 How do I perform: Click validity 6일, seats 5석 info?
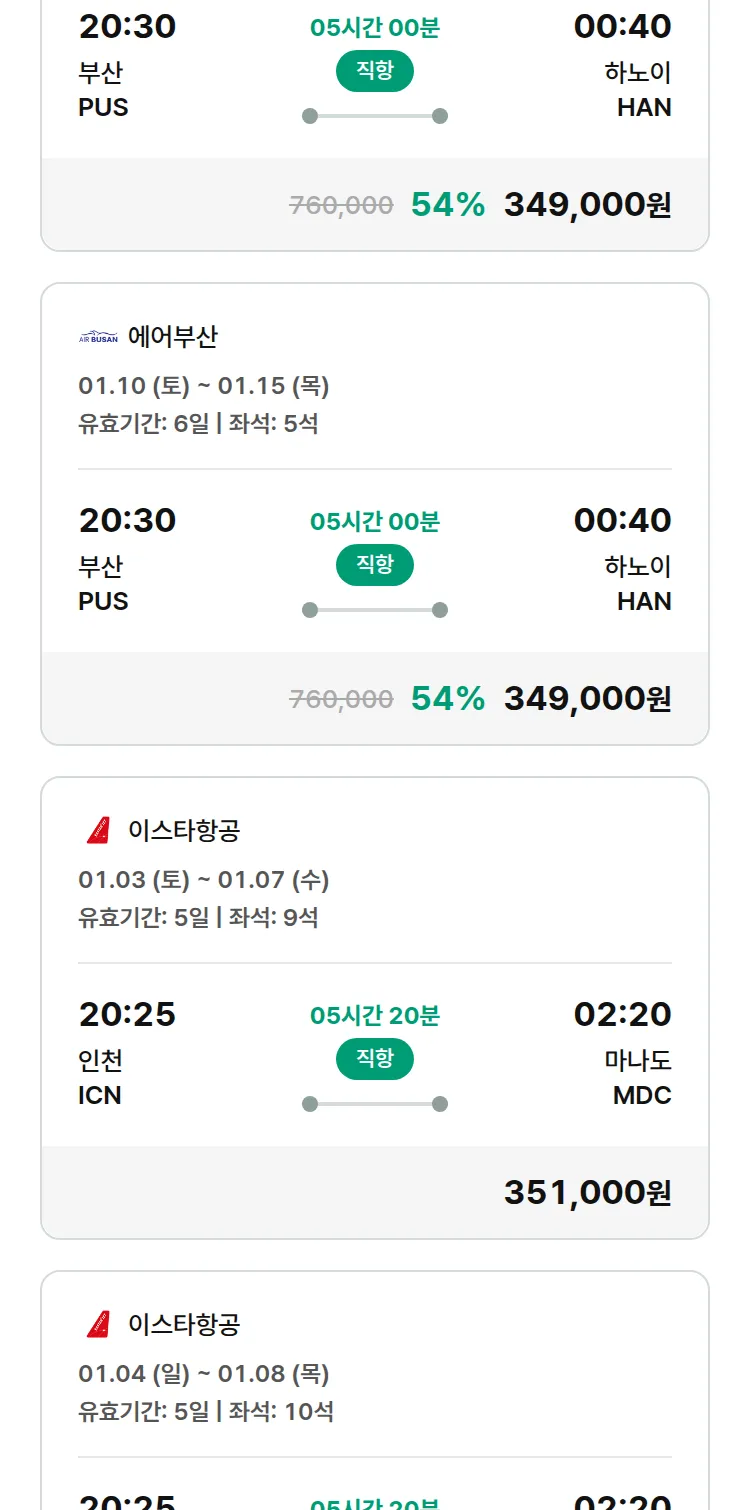tap(198, 423)
